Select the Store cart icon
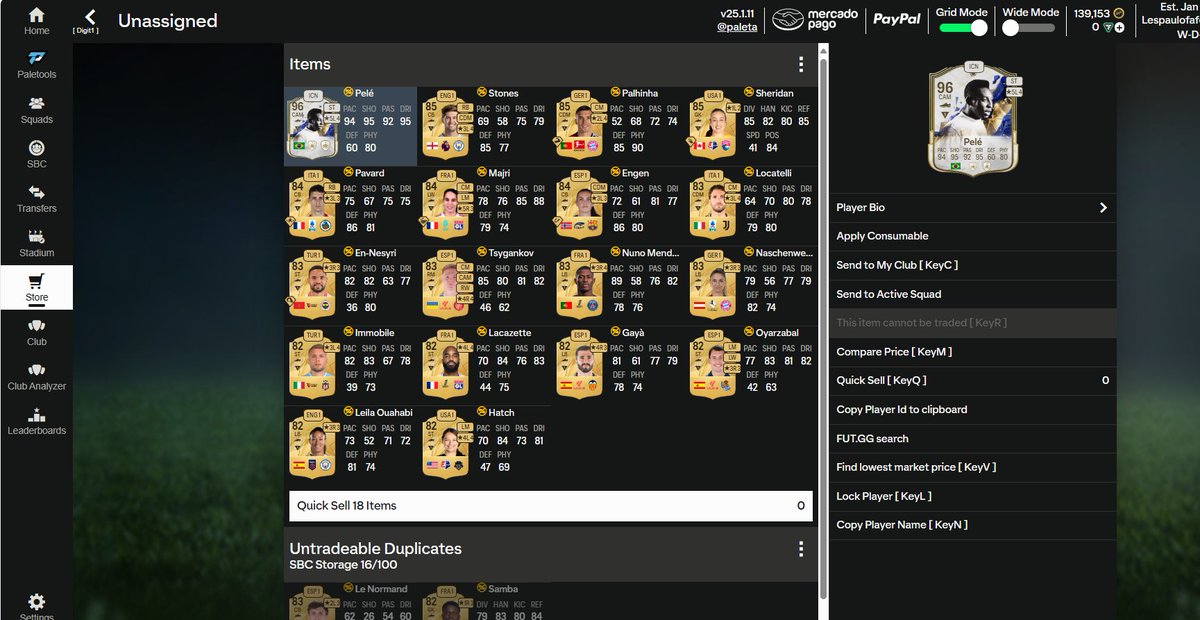Image resolution: width=1200 pixels, height=620 pixels. [x=36, y=287]
